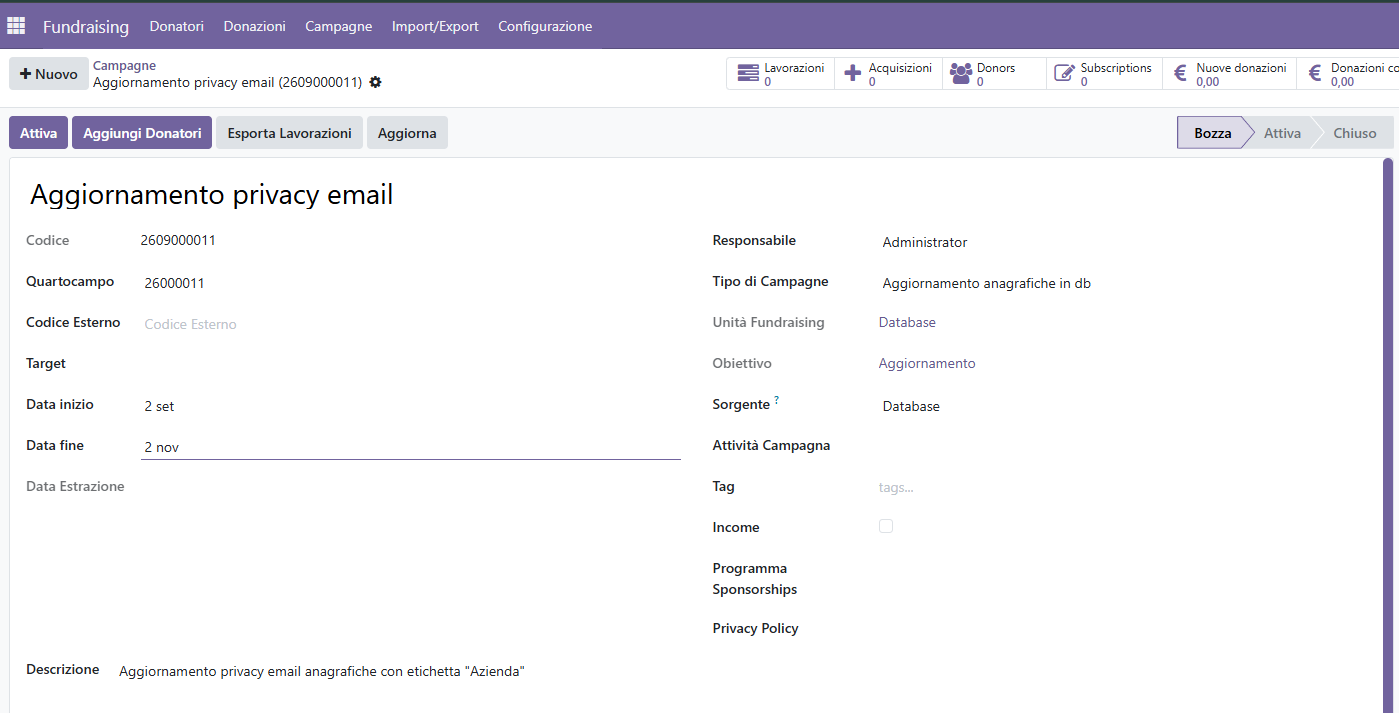Viewport: 1399px width, 713px height.
Task: Open the apps grid menu icon
Action: pyautogui.click(x=16, y=26)
